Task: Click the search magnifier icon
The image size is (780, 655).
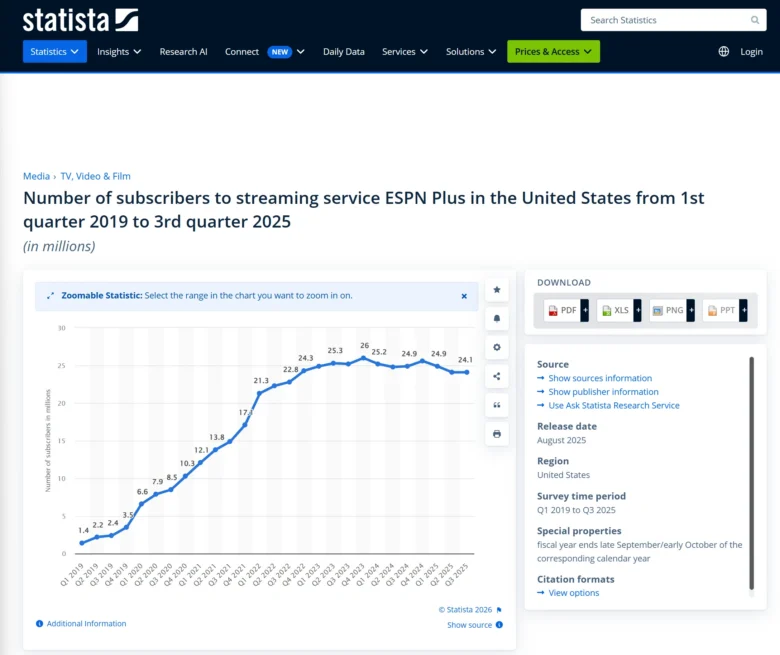Action: pos(755,20)
